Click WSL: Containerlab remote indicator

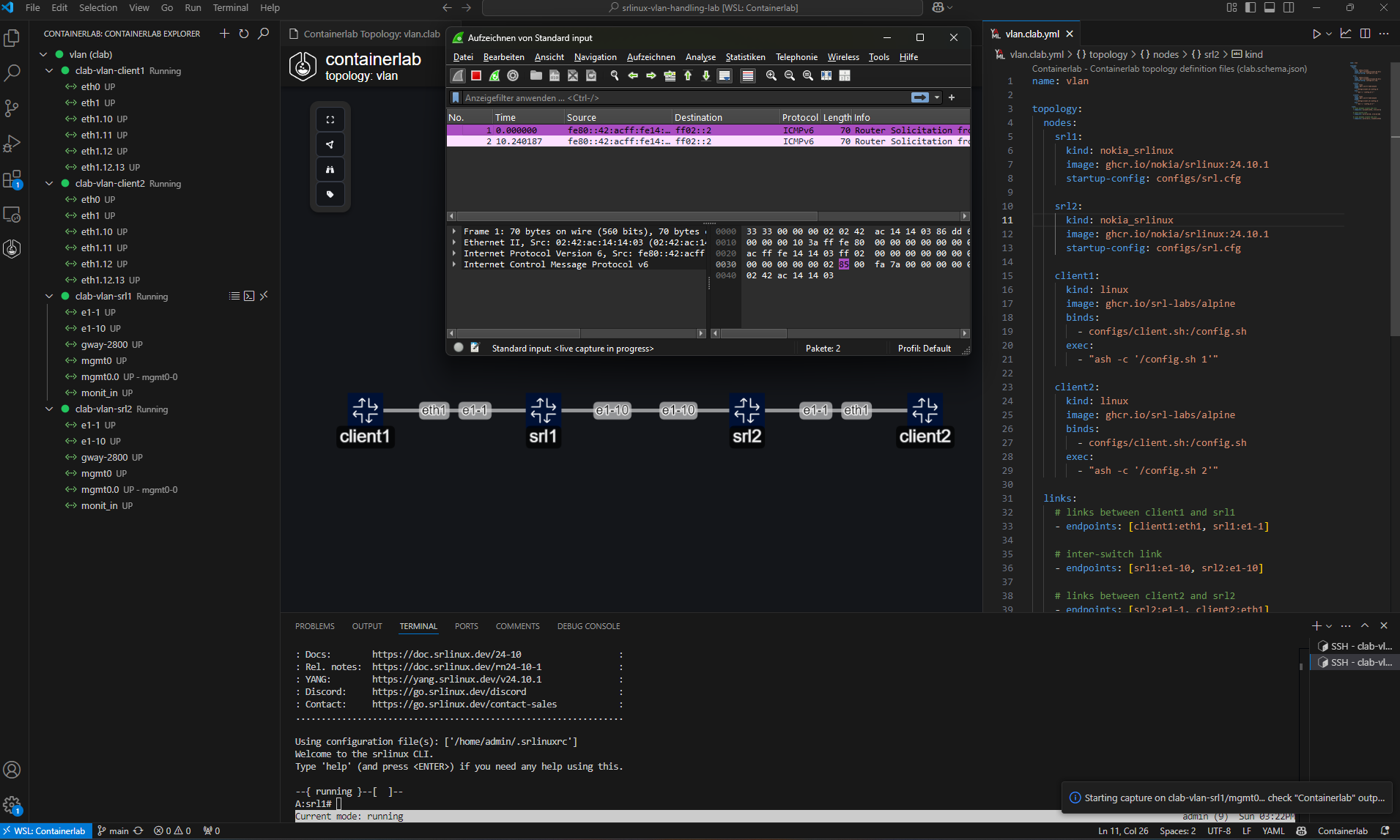click(x=46, y=831)
